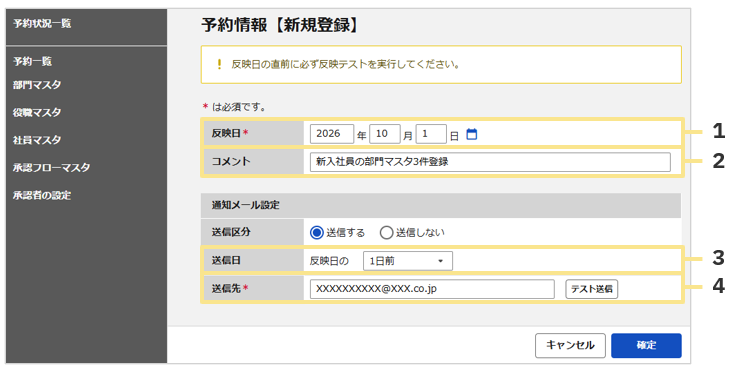Open 予約状況一覧 in the sidebar
The width and height of the screenshot is (731, 372).
pos(42,23)
